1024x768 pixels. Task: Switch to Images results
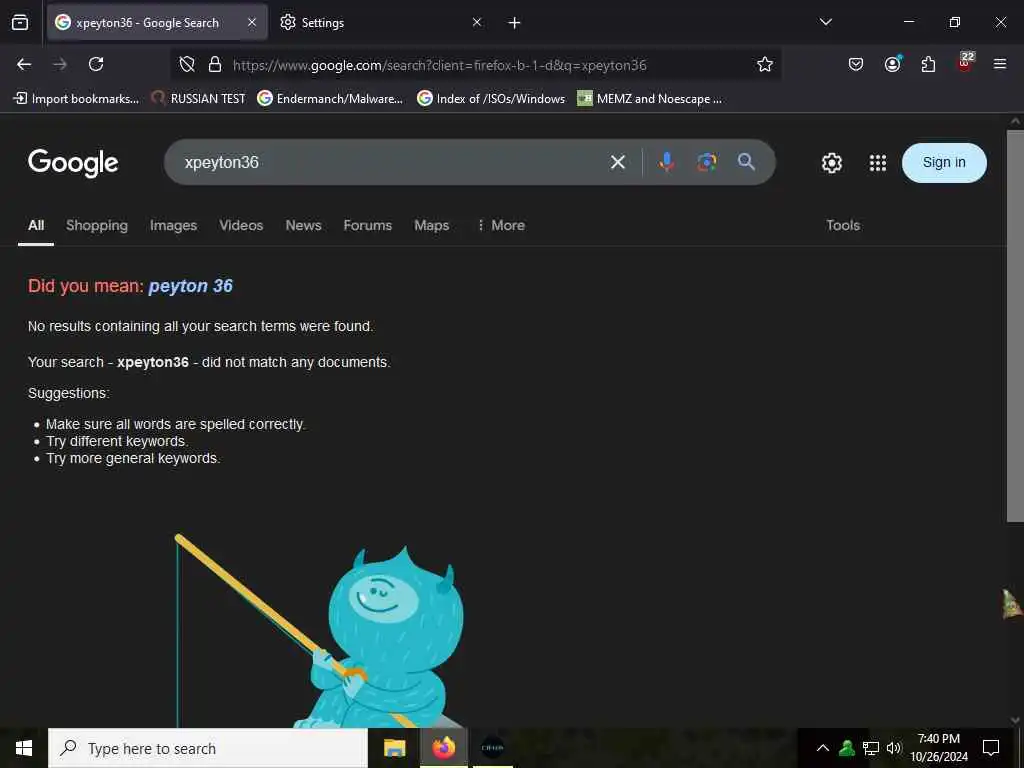[x=173, y=225]
